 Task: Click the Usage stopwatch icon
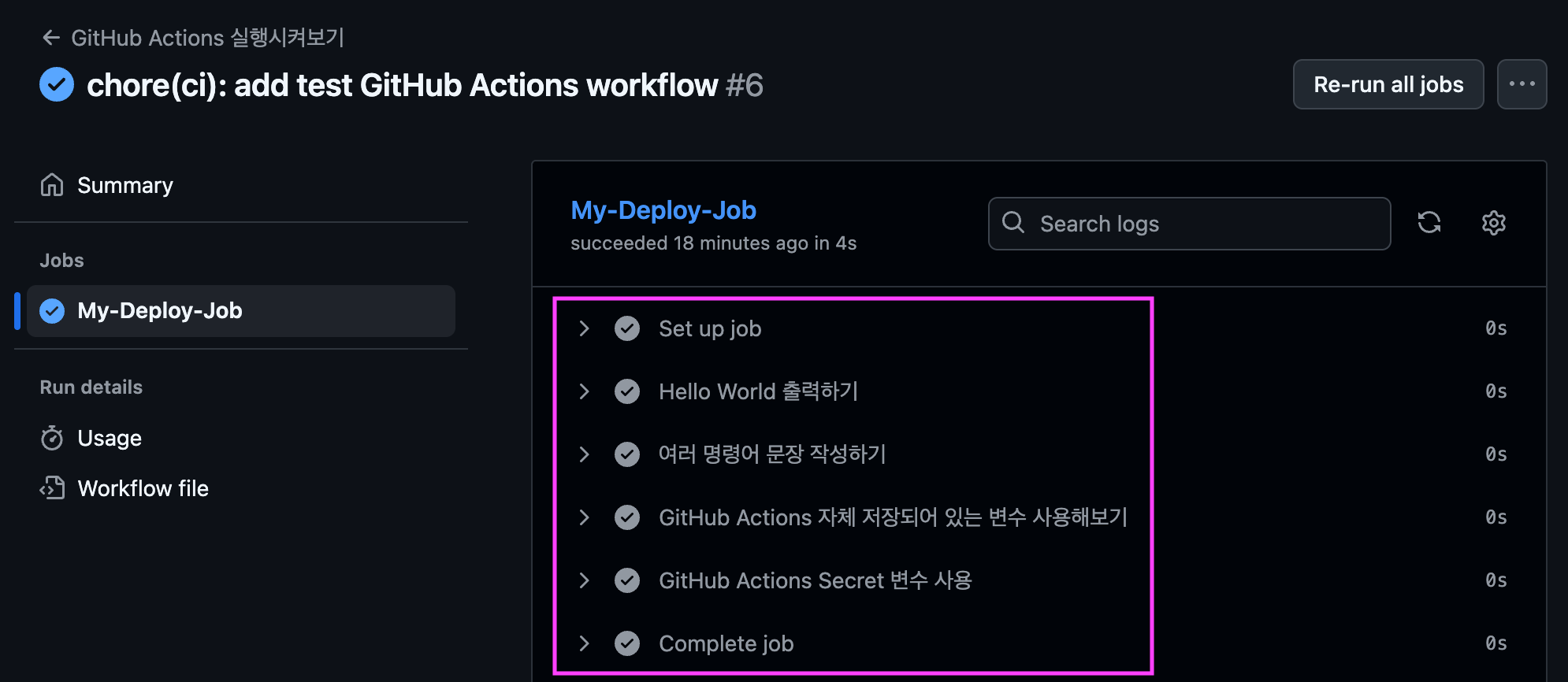(52, 438)
